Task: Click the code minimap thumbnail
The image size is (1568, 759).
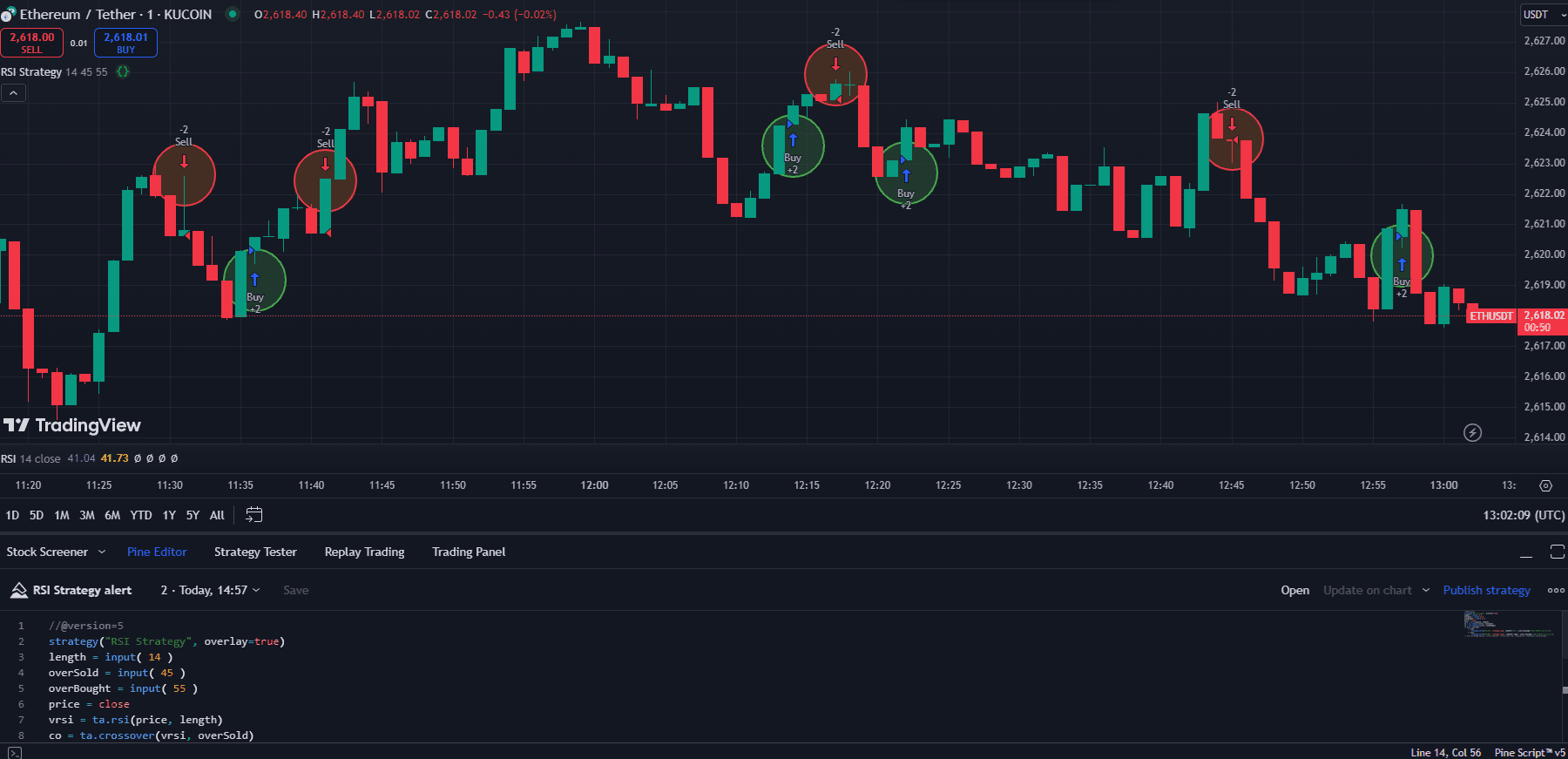Action: coord(1509,624)
